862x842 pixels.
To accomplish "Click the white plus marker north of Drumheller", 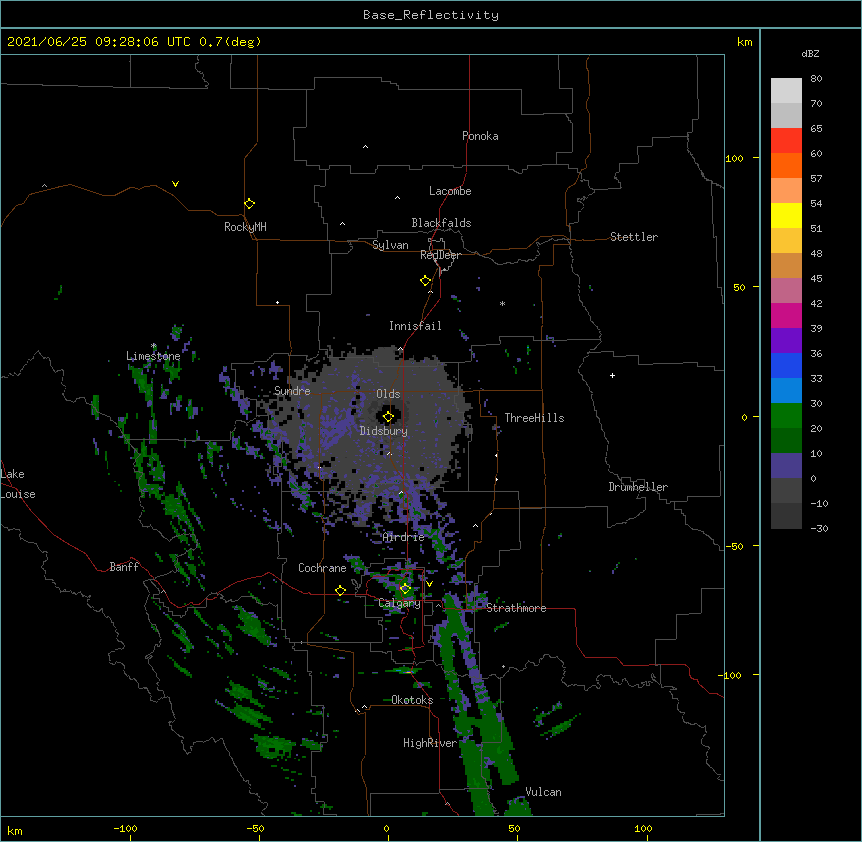I will coord(612,375).
